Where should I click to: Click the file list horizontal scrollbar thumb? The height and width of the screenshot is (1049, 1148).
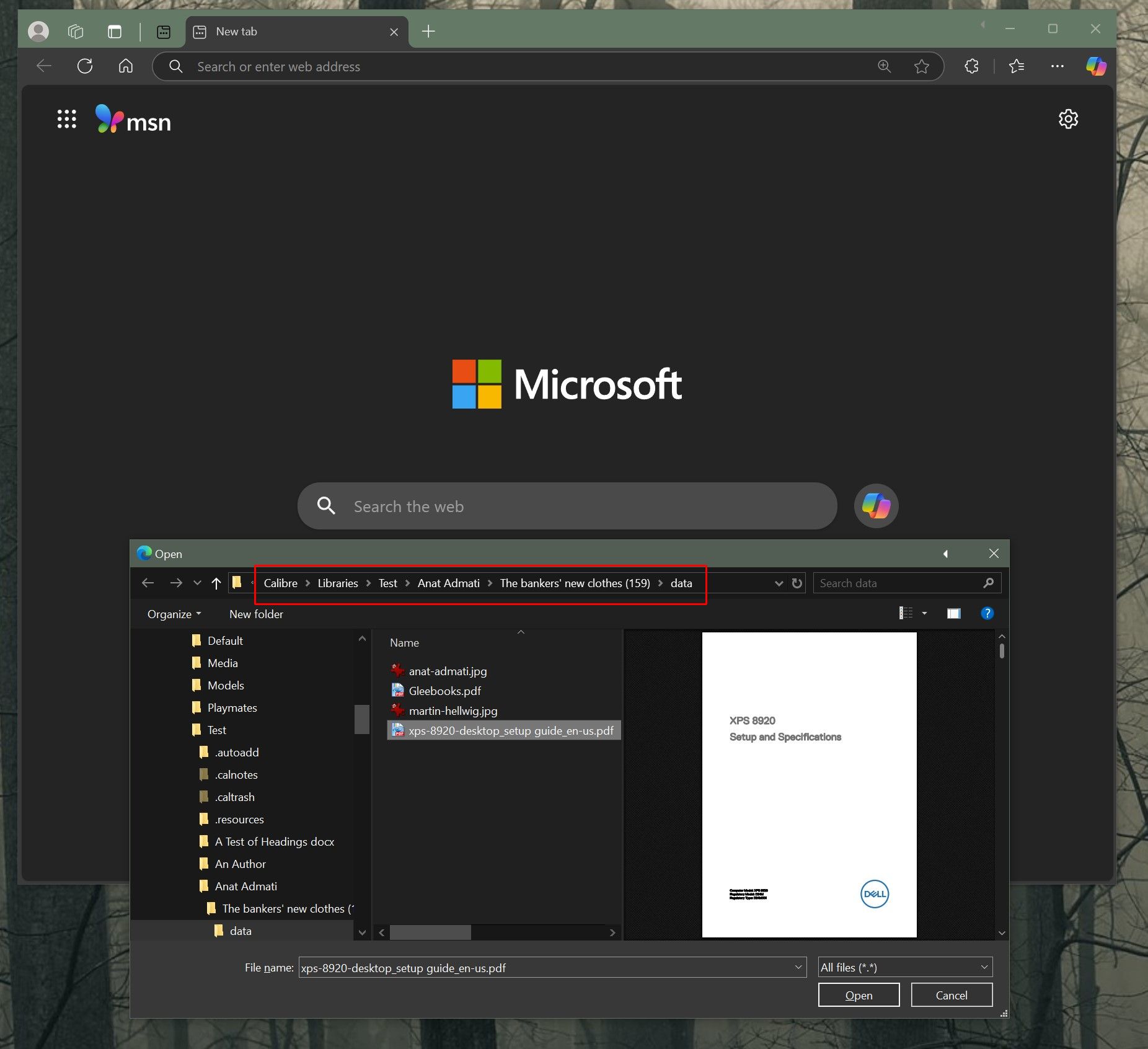tap(430, 932)
